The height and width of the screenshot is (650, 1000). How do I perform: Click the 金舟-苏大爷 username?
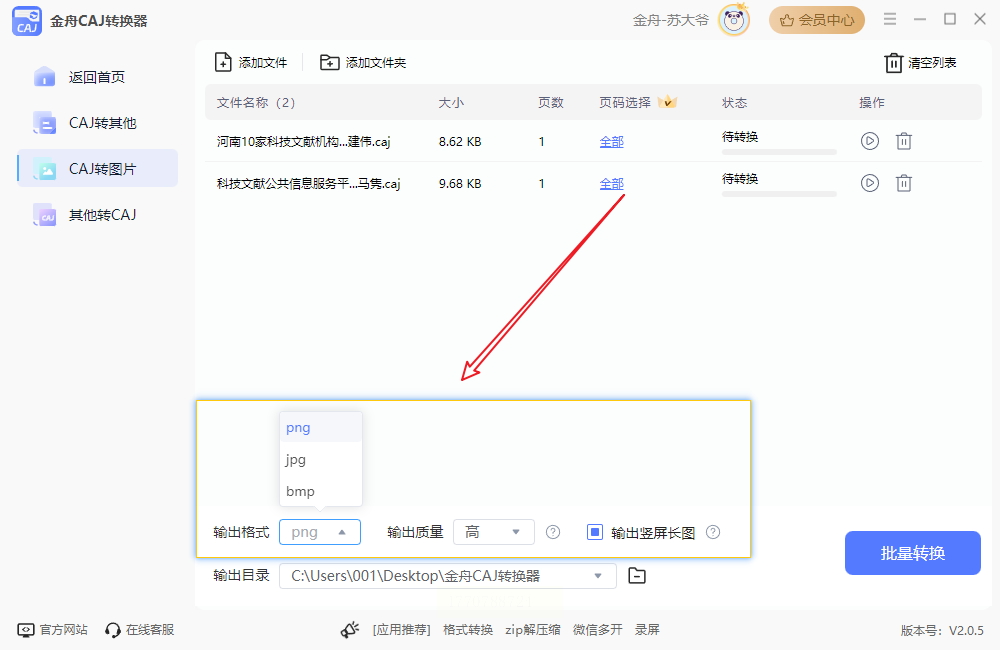coord(670,20)
